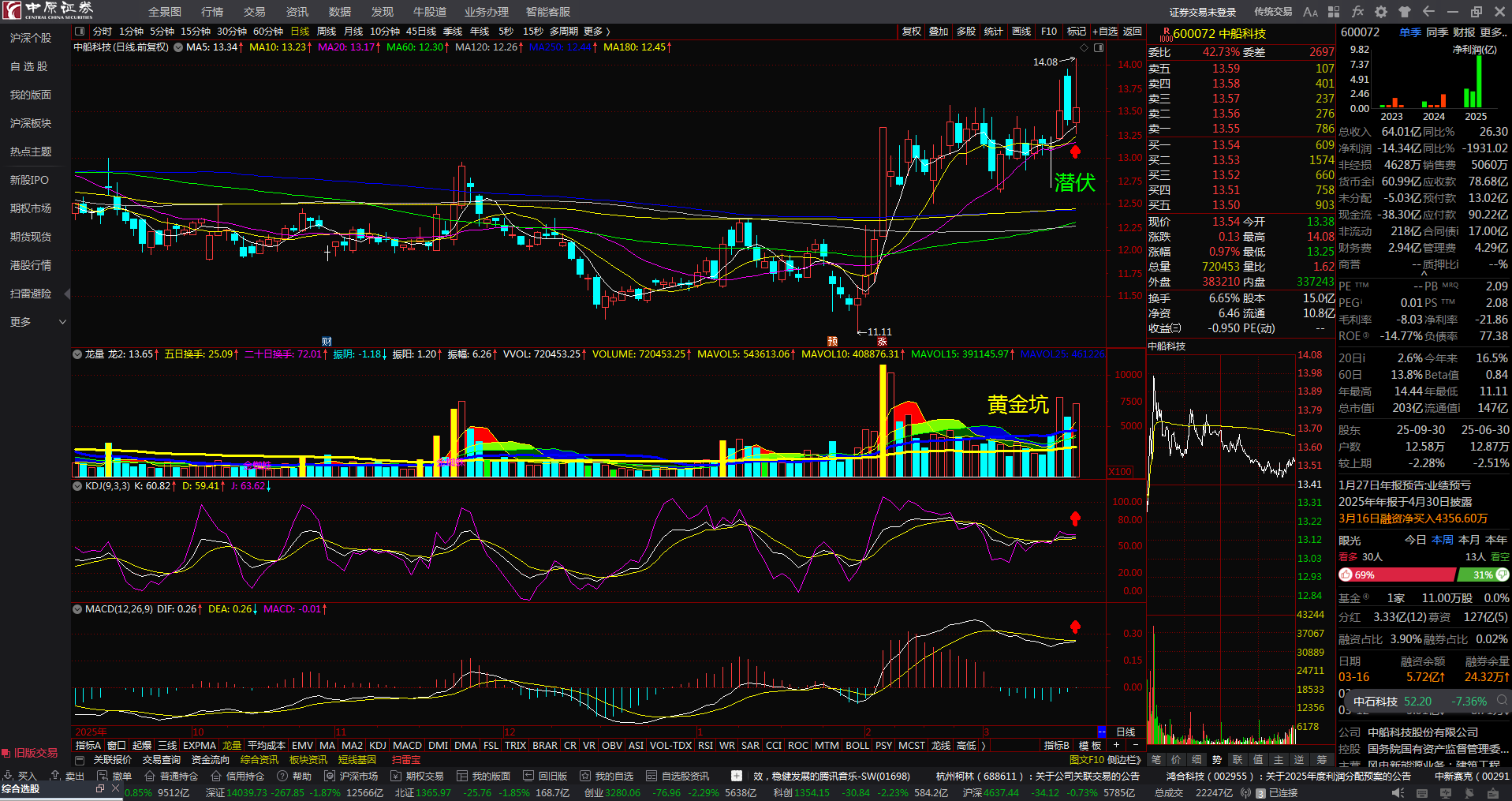Viewport: 1512px width, 801px height.
Task: Click the blue scroll marker above 日线
Action: 1101,732
